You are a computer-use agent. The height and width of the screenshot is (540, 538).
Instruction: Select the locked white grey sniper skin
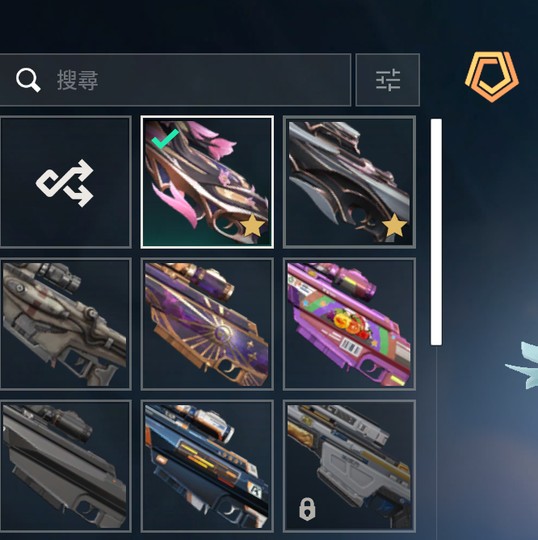point(349,466)
